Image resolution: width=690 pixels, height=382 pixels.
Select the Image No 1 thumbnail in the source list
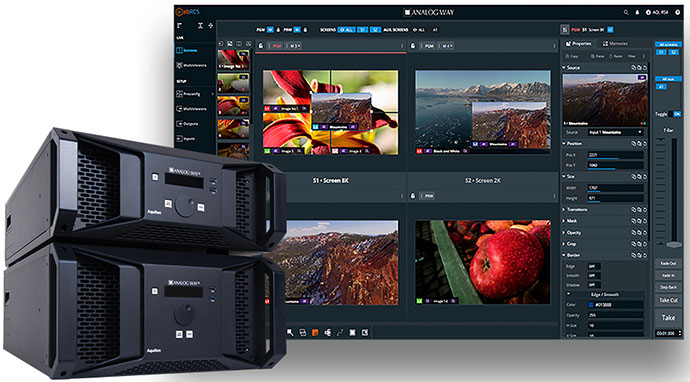point(233,60)
